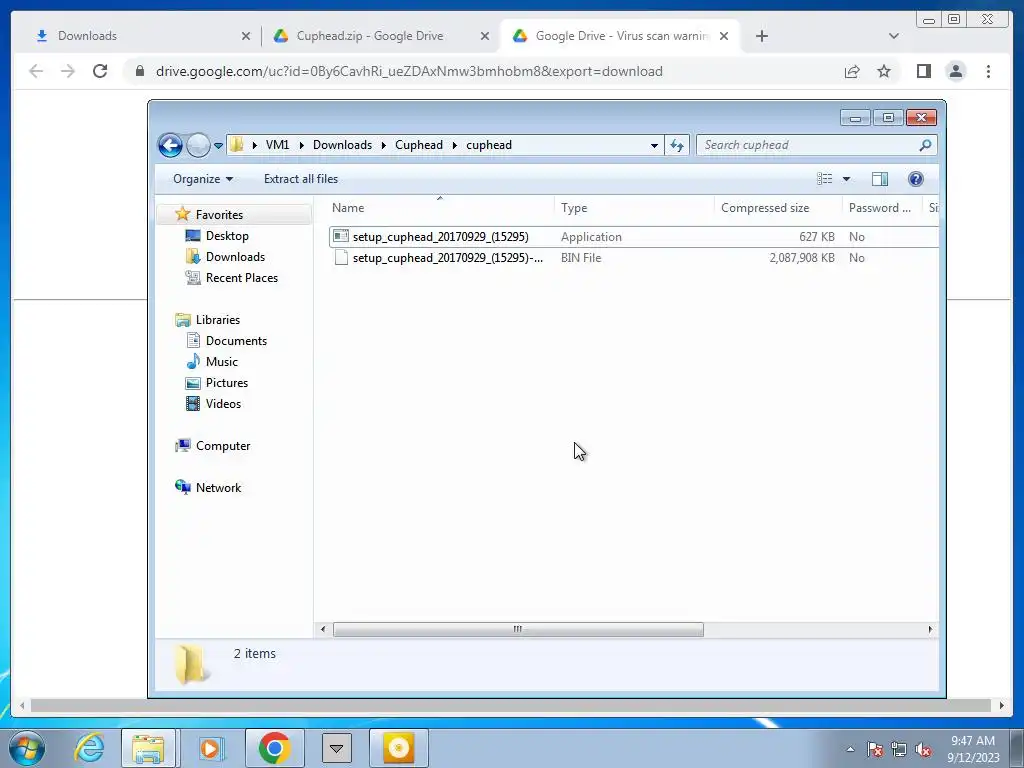The width and height of the screenshot is (1024, 768).
Task: Open the view options dropdown arrow
Action: pos(846,179)
